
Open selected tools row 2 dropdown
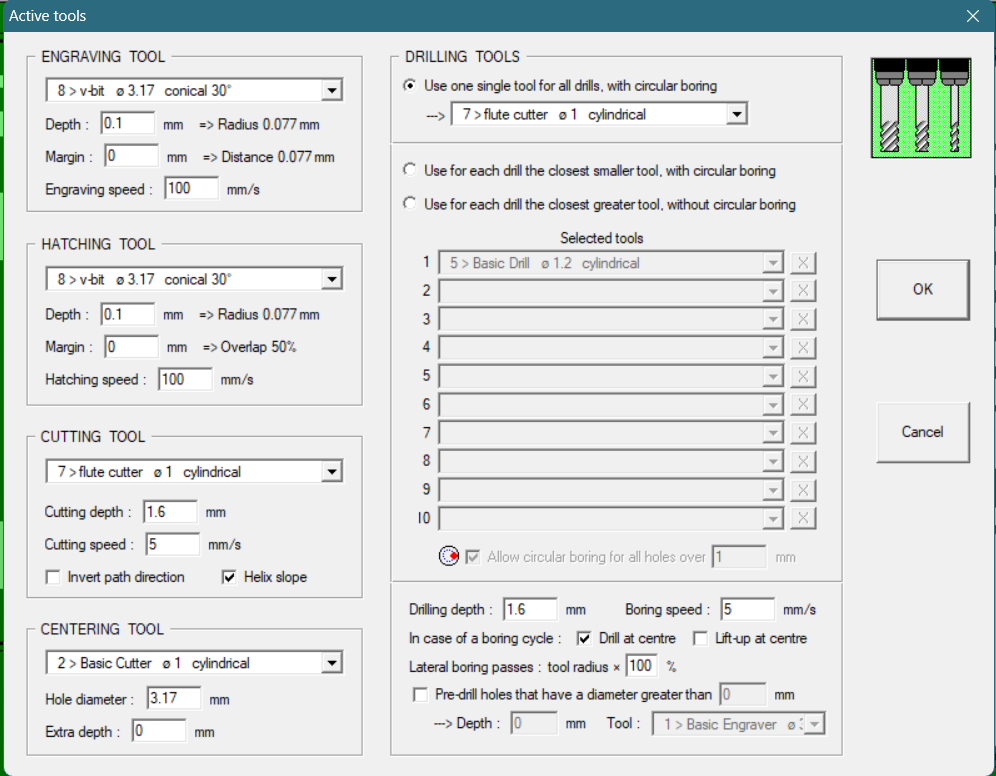772,291
